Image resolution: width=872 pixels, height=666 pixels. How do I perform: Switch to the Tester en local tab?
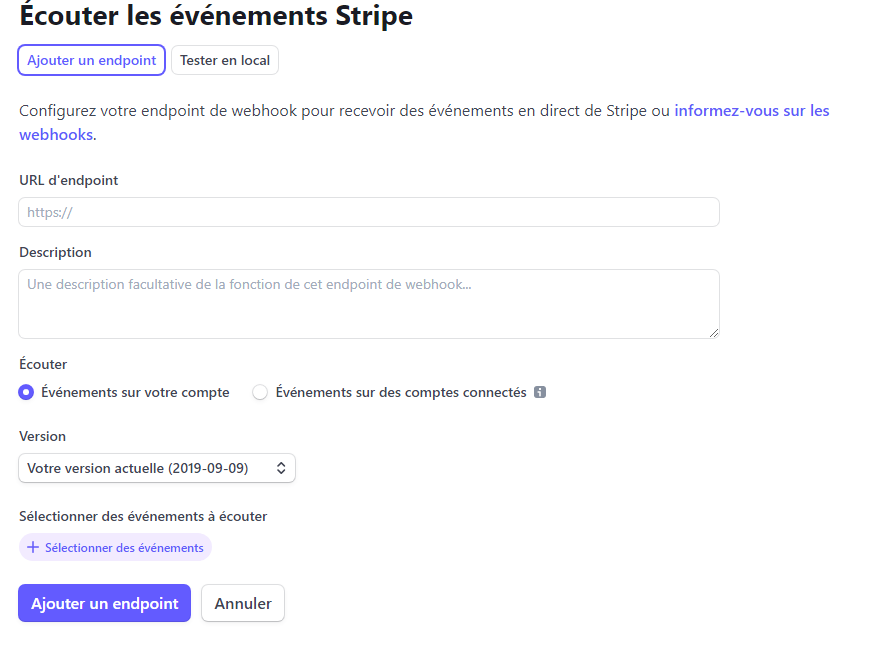click(224, 60)
